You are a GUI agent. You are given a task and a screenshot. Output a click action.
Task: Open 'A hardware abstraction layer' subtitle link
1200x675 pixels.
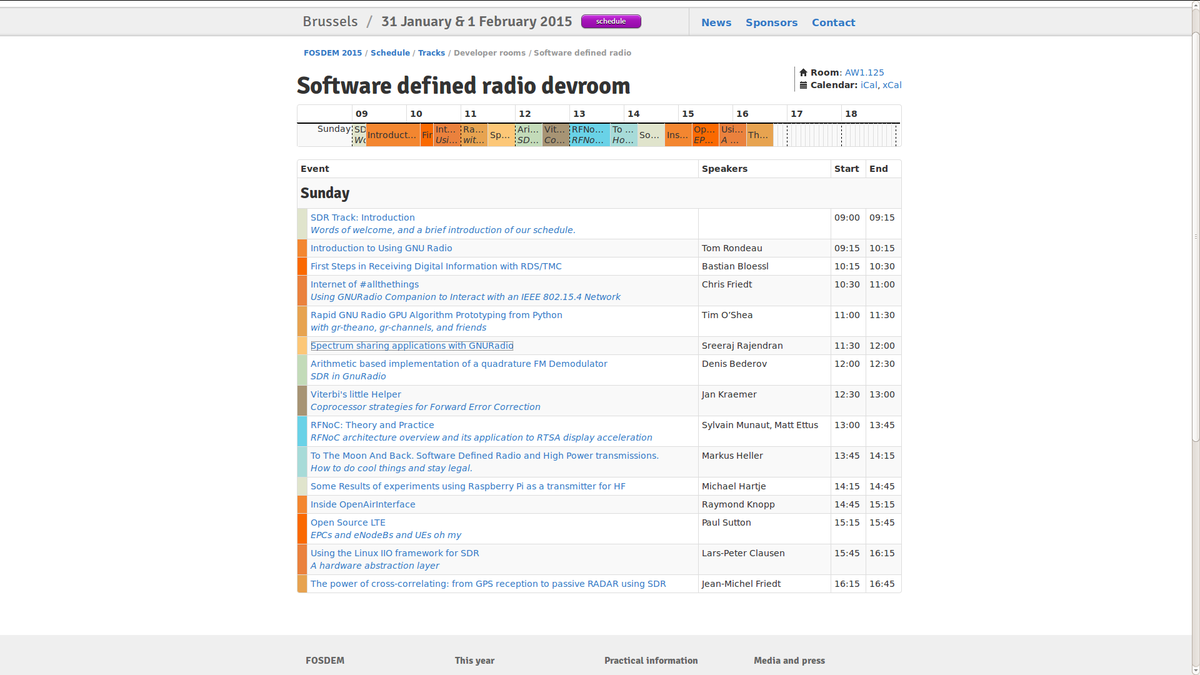(375, 566)
